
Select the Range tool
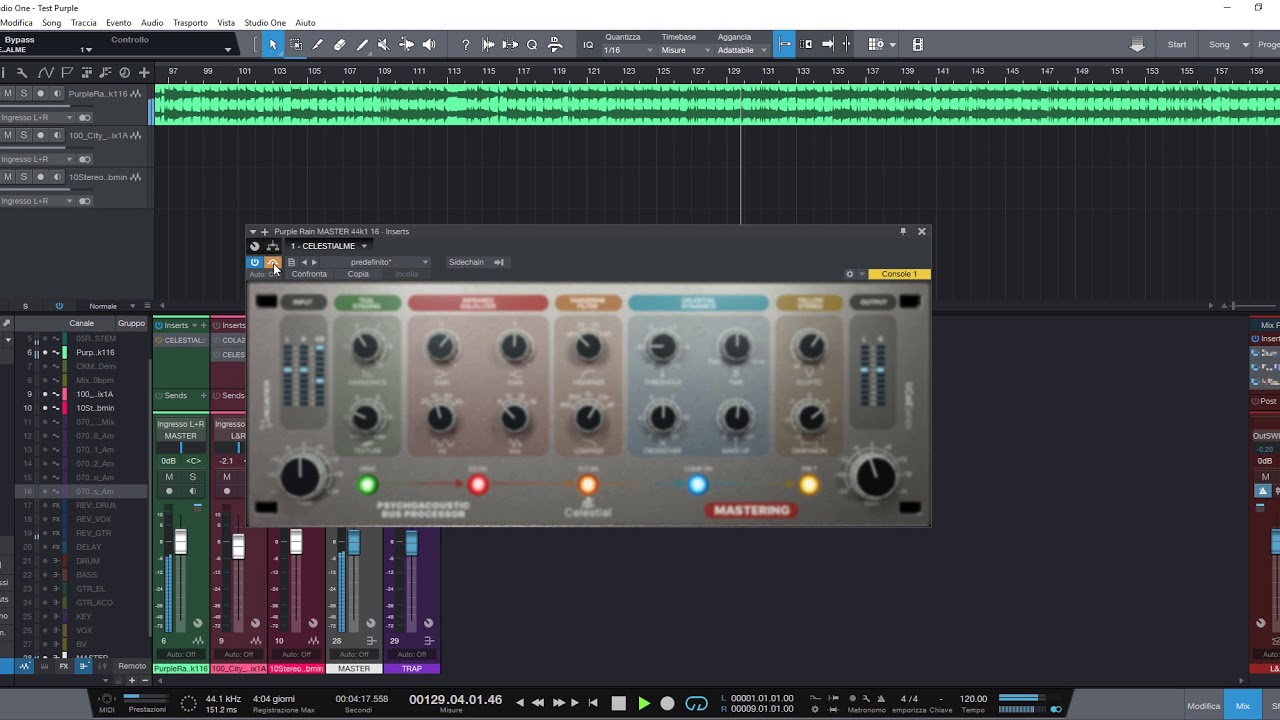295,44
